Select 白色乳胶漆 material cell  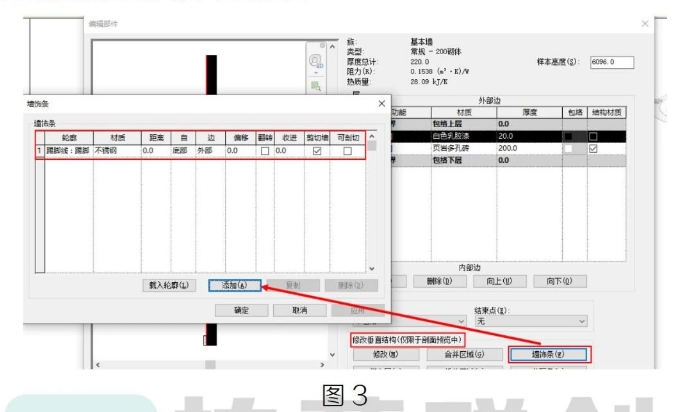464,136
